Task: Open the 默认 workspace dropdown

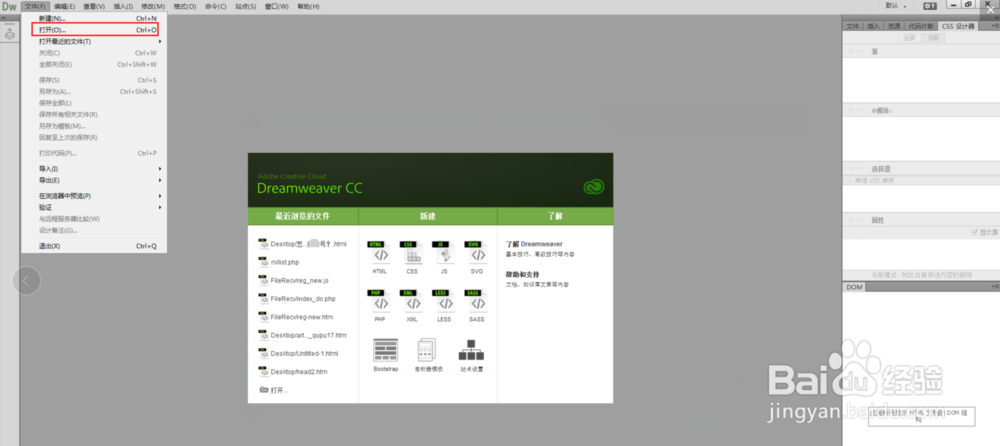Action: [x=895, y=6]
